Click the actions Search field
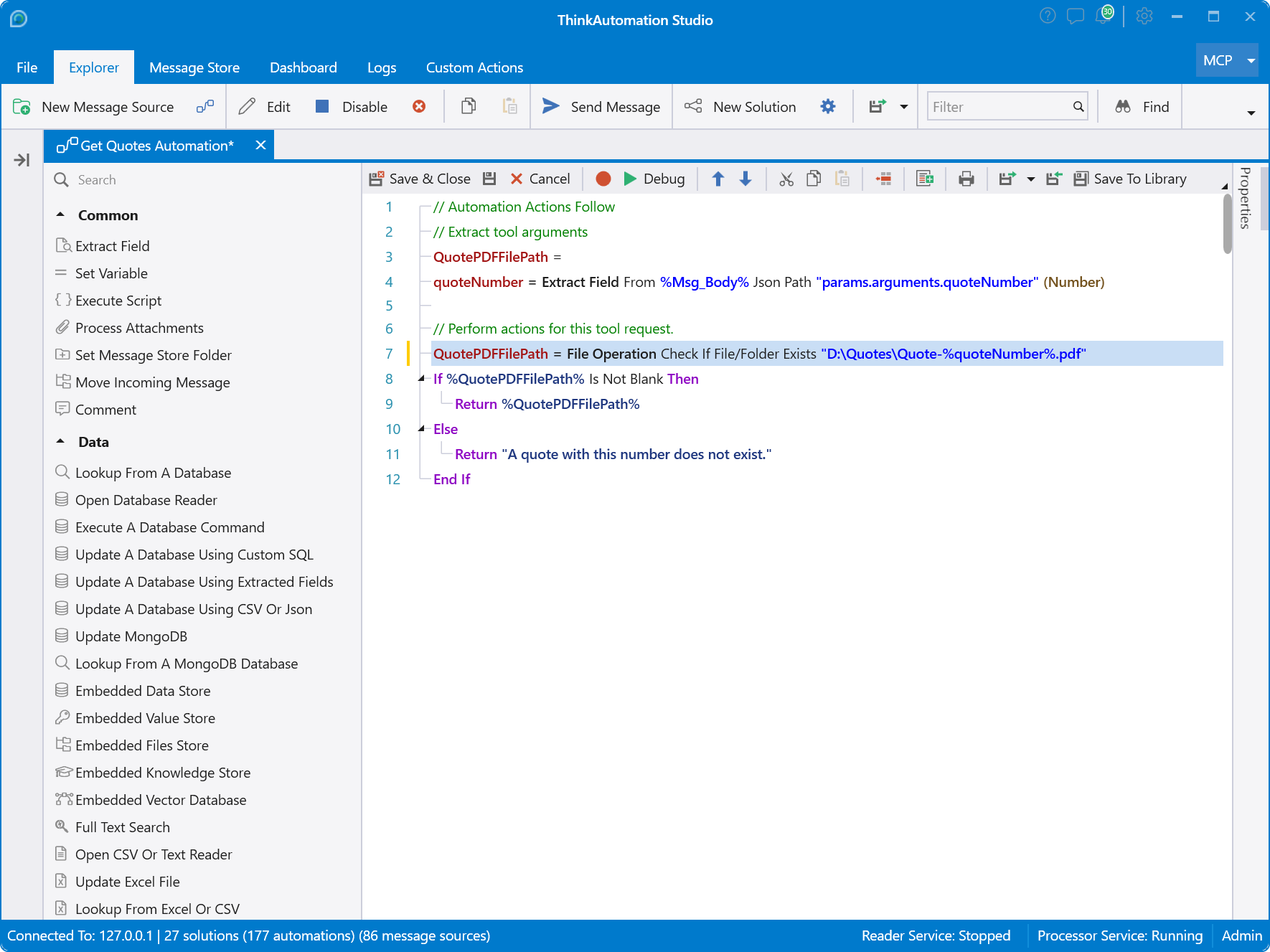1270x952 pixels. (x=202, y=179)
